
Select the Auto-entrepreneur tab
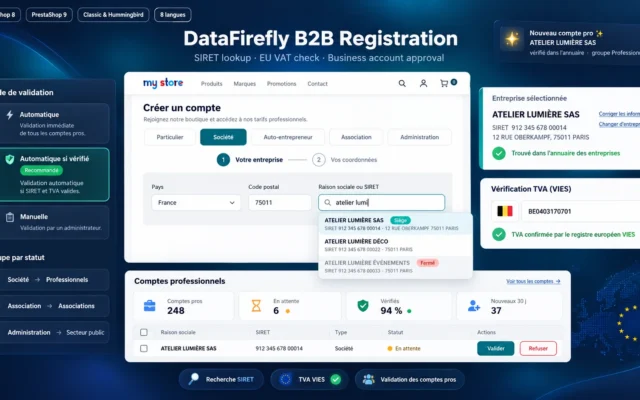[x=288, y=137]
